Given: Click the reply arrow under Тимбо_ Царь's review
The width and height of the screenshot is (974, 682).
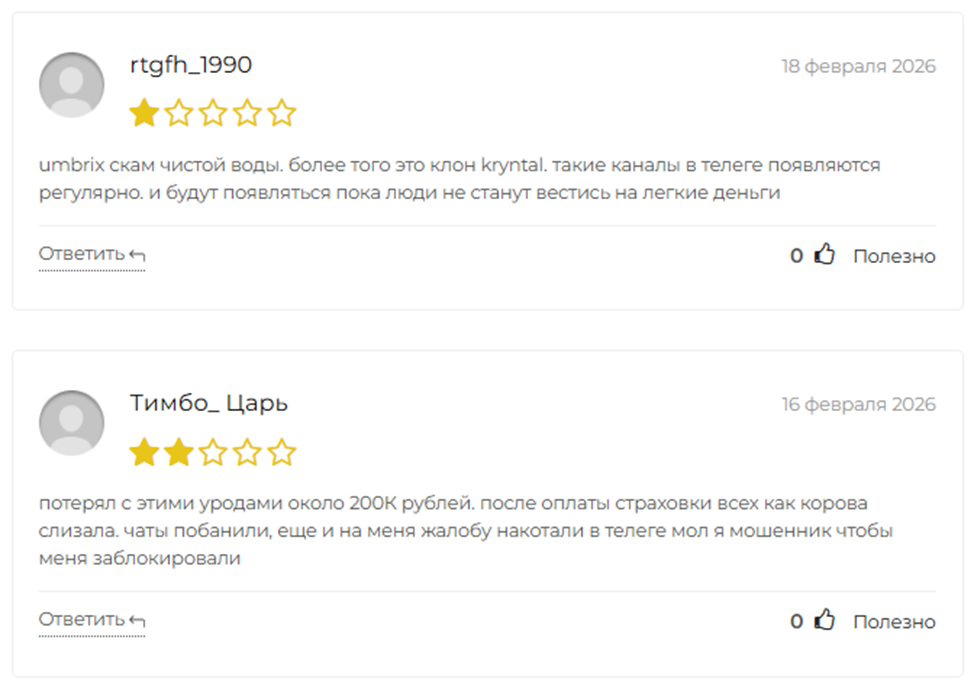Looking at the screenshot, I should click(138, 620).
